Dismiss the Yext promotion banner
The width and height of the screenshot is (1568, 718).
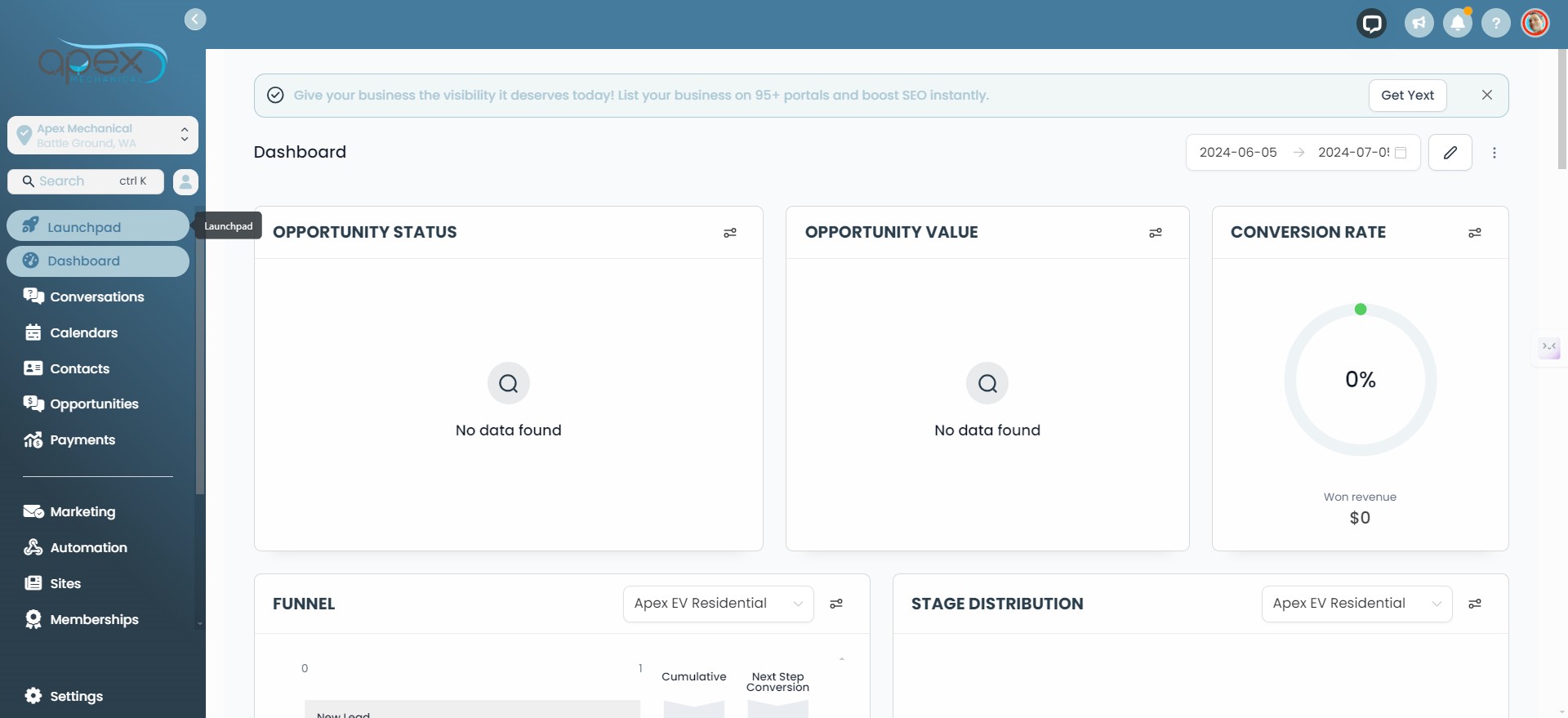tap(1487, 95)
